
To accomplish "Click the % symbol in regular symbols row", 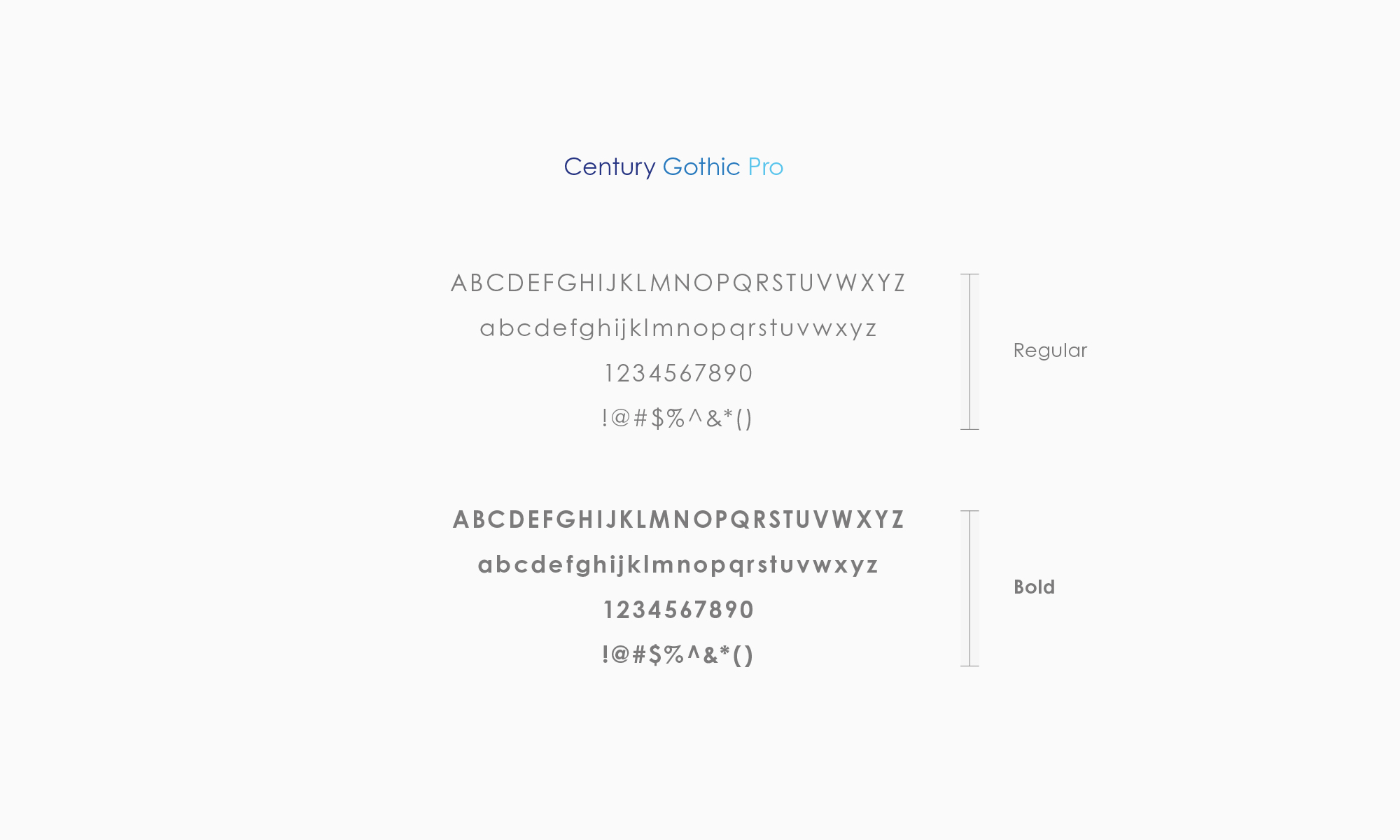I will [675, 418].
